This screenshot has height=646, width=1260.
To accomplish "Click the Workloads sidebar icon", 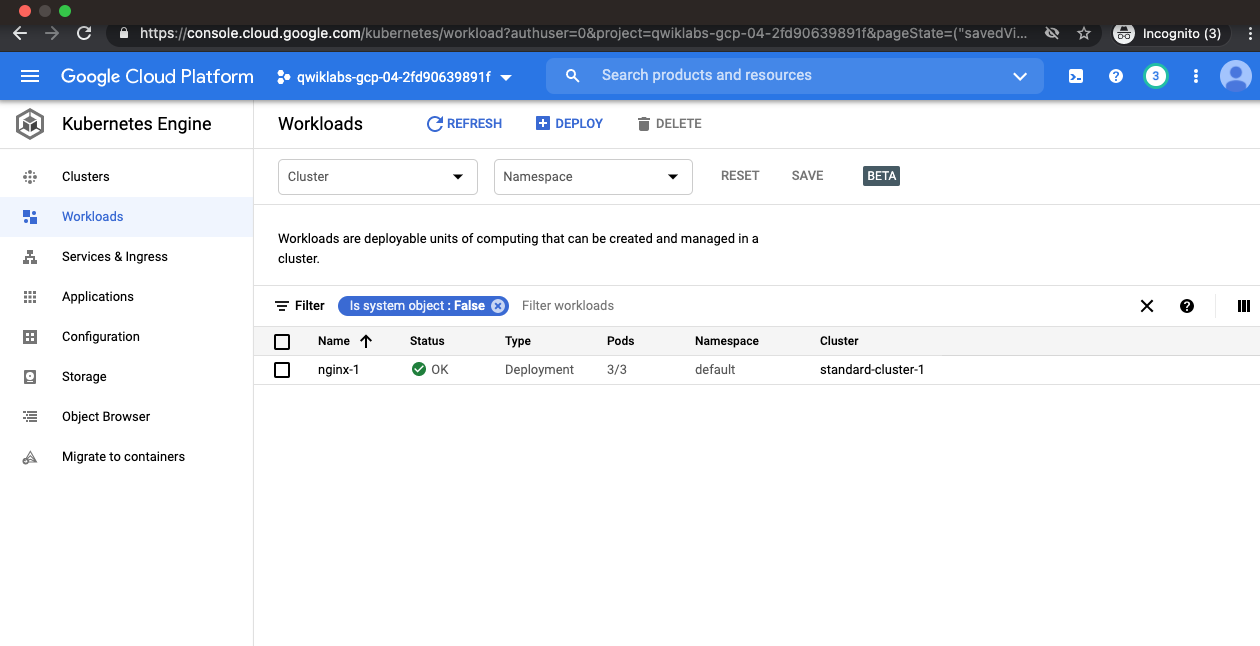I will 30,217.
